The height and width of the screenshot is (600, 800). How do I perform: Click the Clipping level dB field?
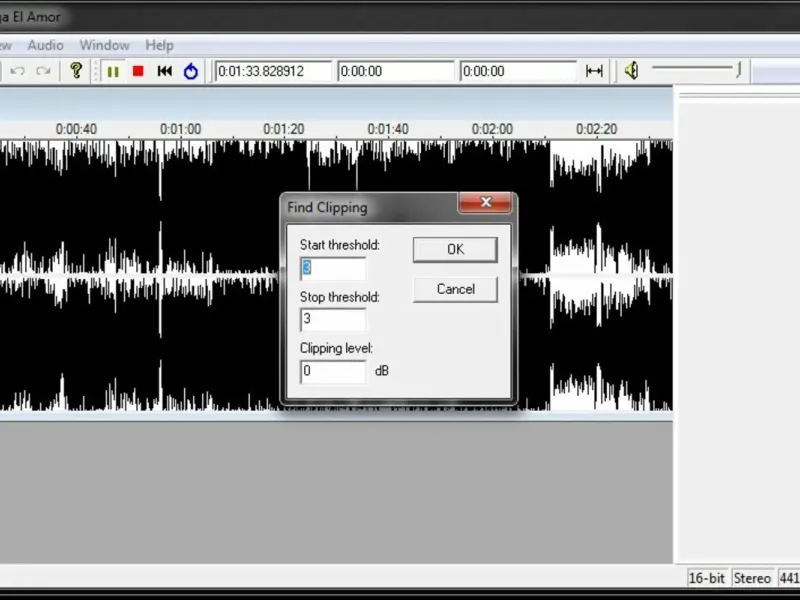click(333, 371)
